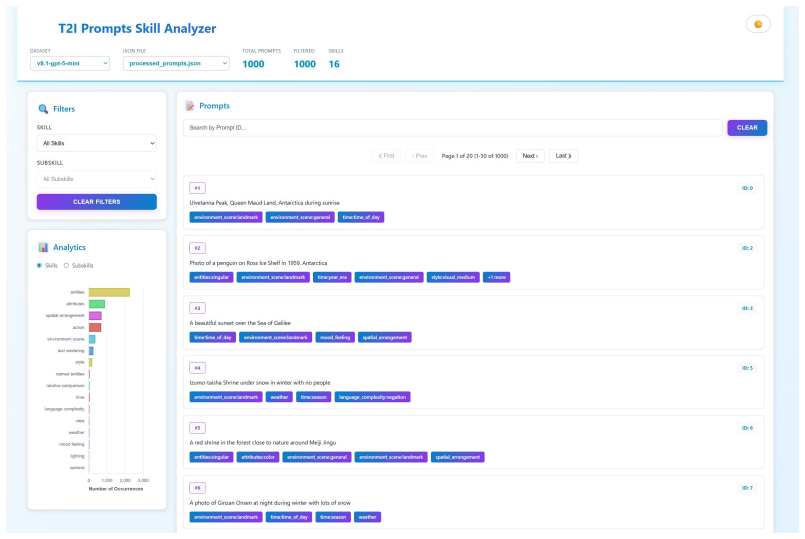Click the #1 badge on first prompt
This screenshot has width=805, height=539.
(x=197, y=188)
